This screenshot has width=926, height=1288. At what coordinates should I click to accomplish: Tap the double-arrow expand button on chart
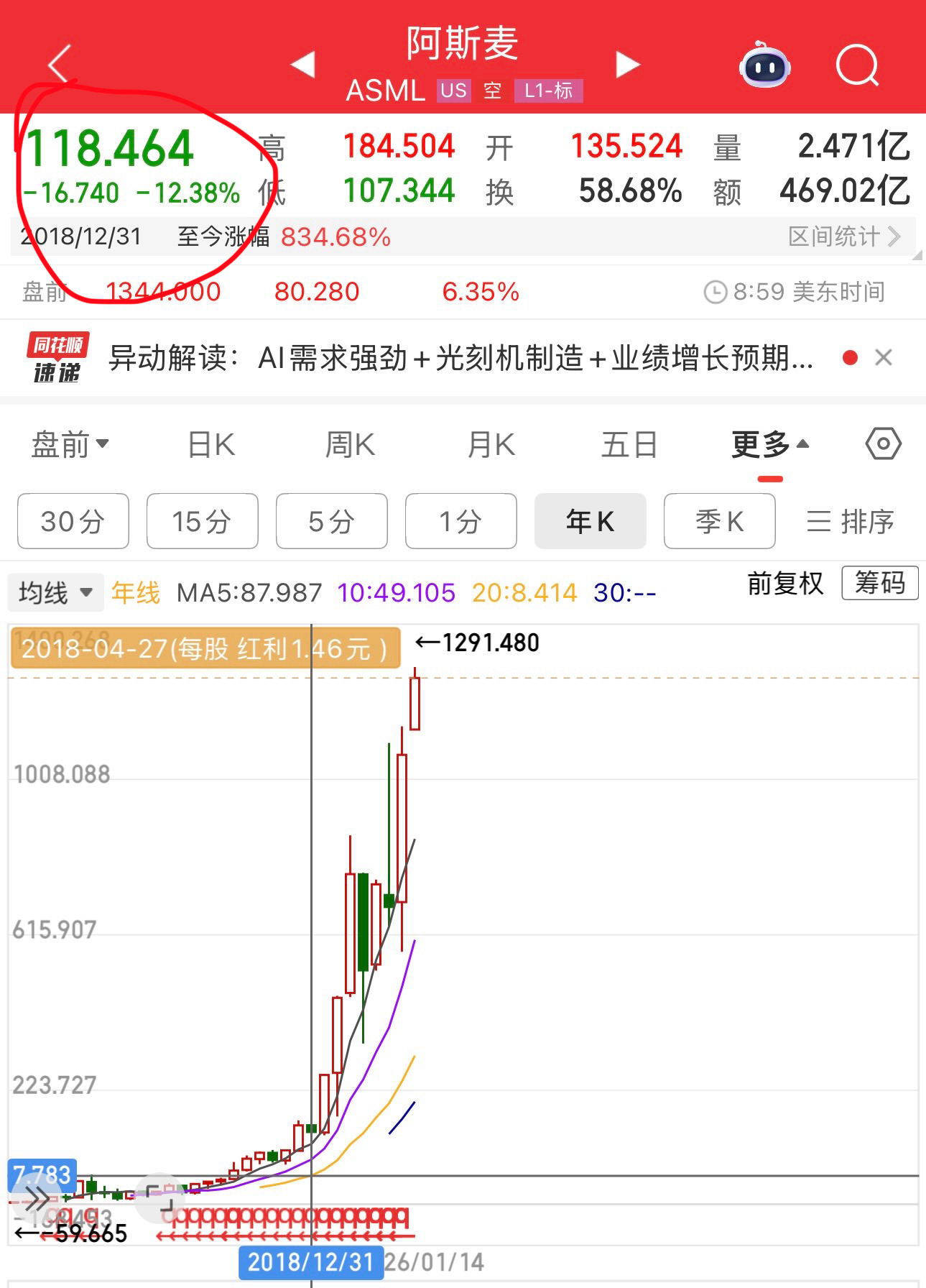[37, 1198]
